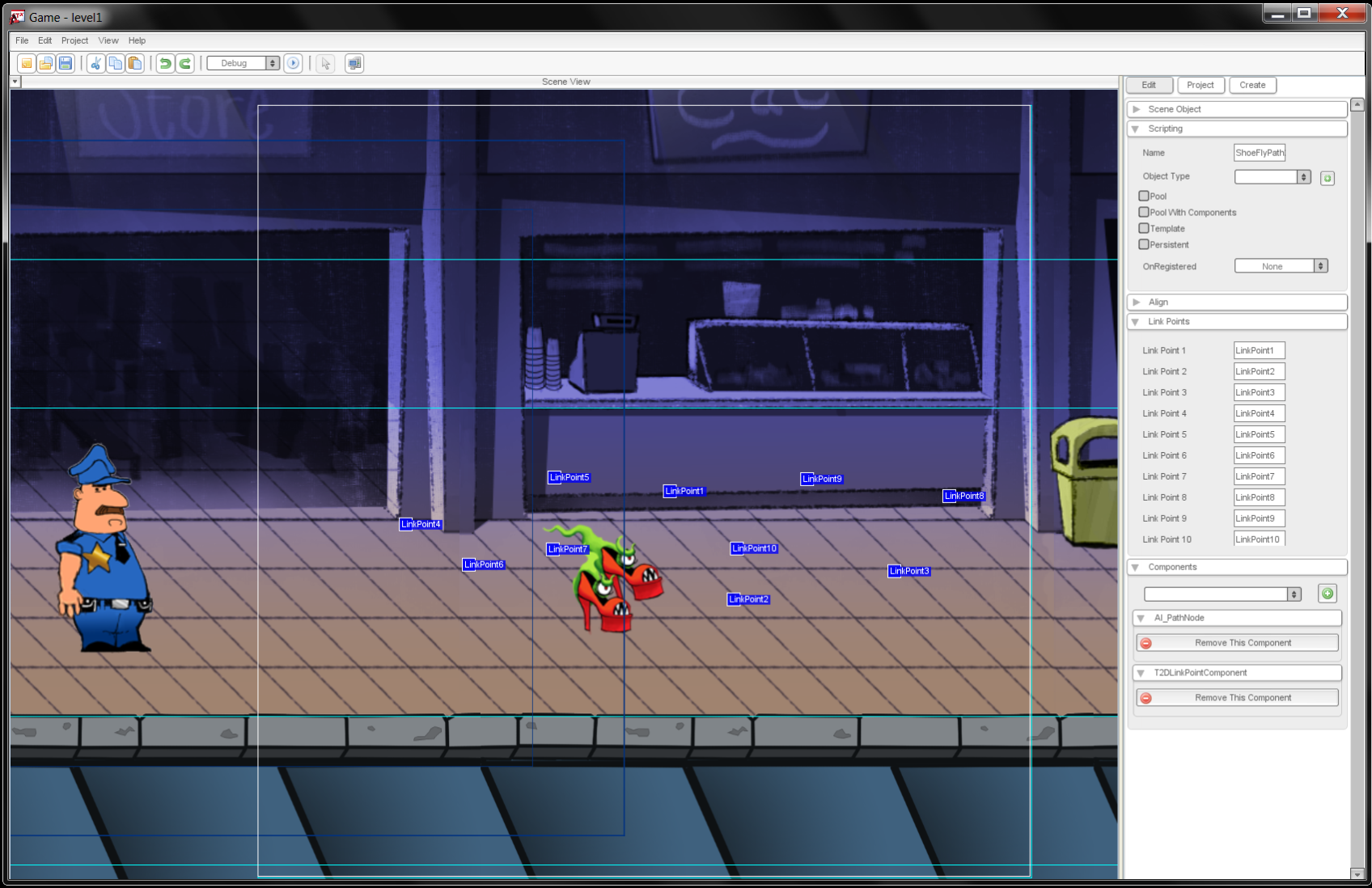Redo with the green arrow icon

185,63
